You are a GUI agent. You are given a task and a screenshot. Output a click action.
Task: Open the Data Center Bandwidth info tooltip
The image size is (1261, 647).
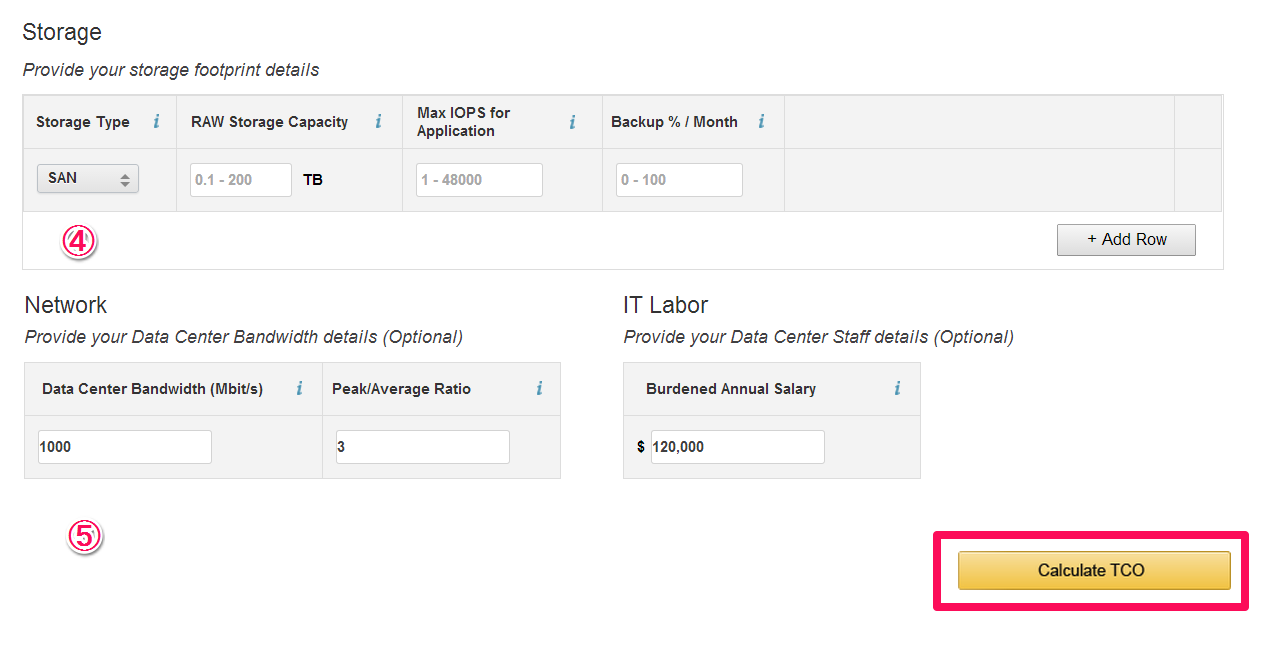[299, 388]
